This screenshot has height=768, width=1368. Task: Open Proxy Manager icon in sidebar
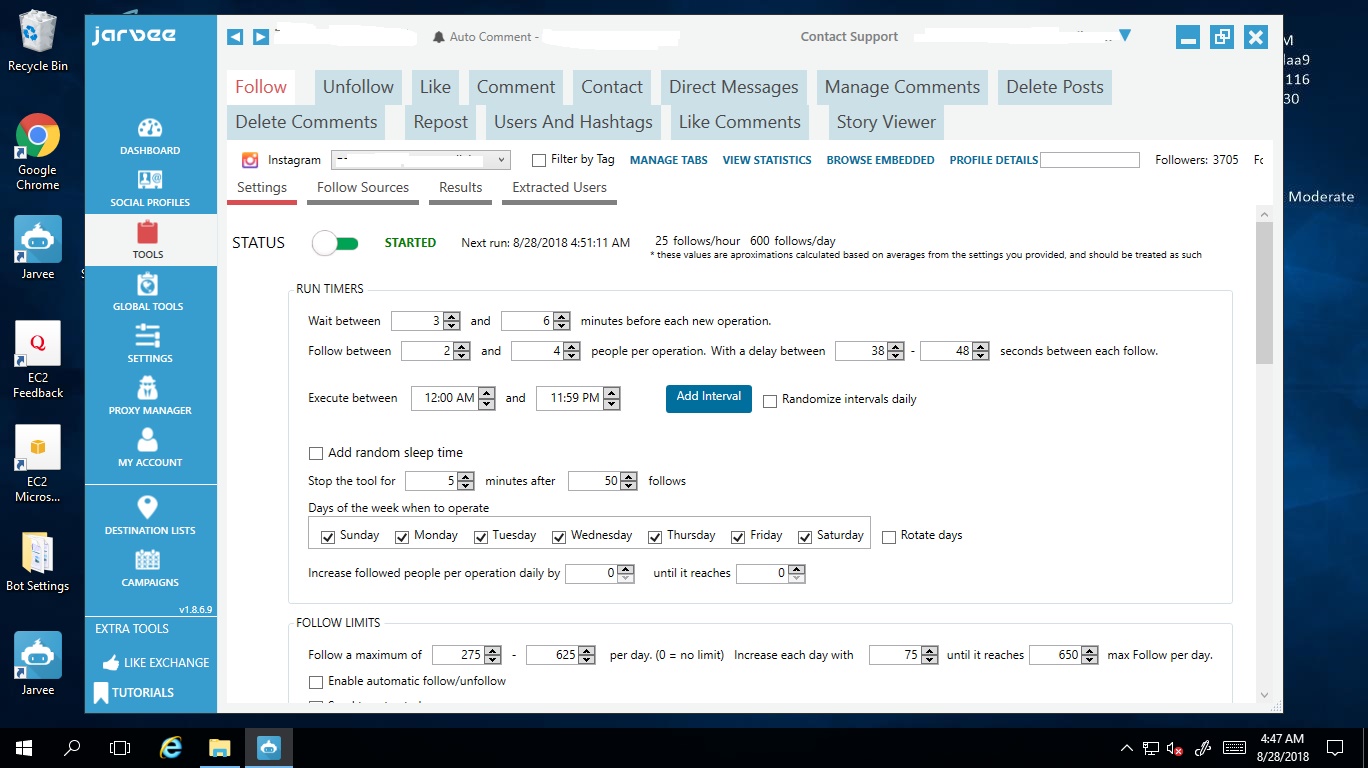click(x=148, y=388)
